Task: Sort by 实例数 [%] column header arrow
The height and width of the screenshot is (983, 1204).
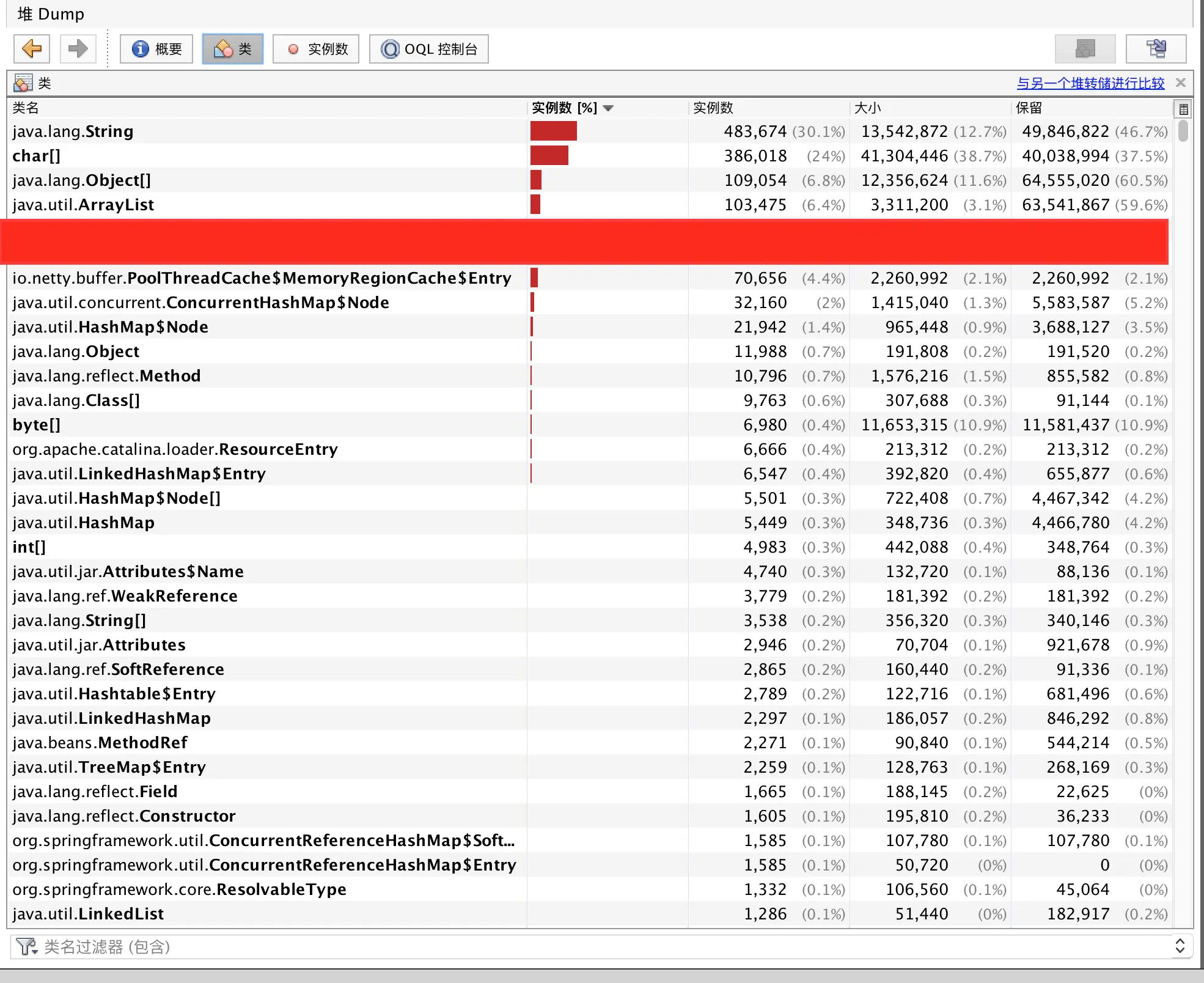Action: click(x=608, y=108)
